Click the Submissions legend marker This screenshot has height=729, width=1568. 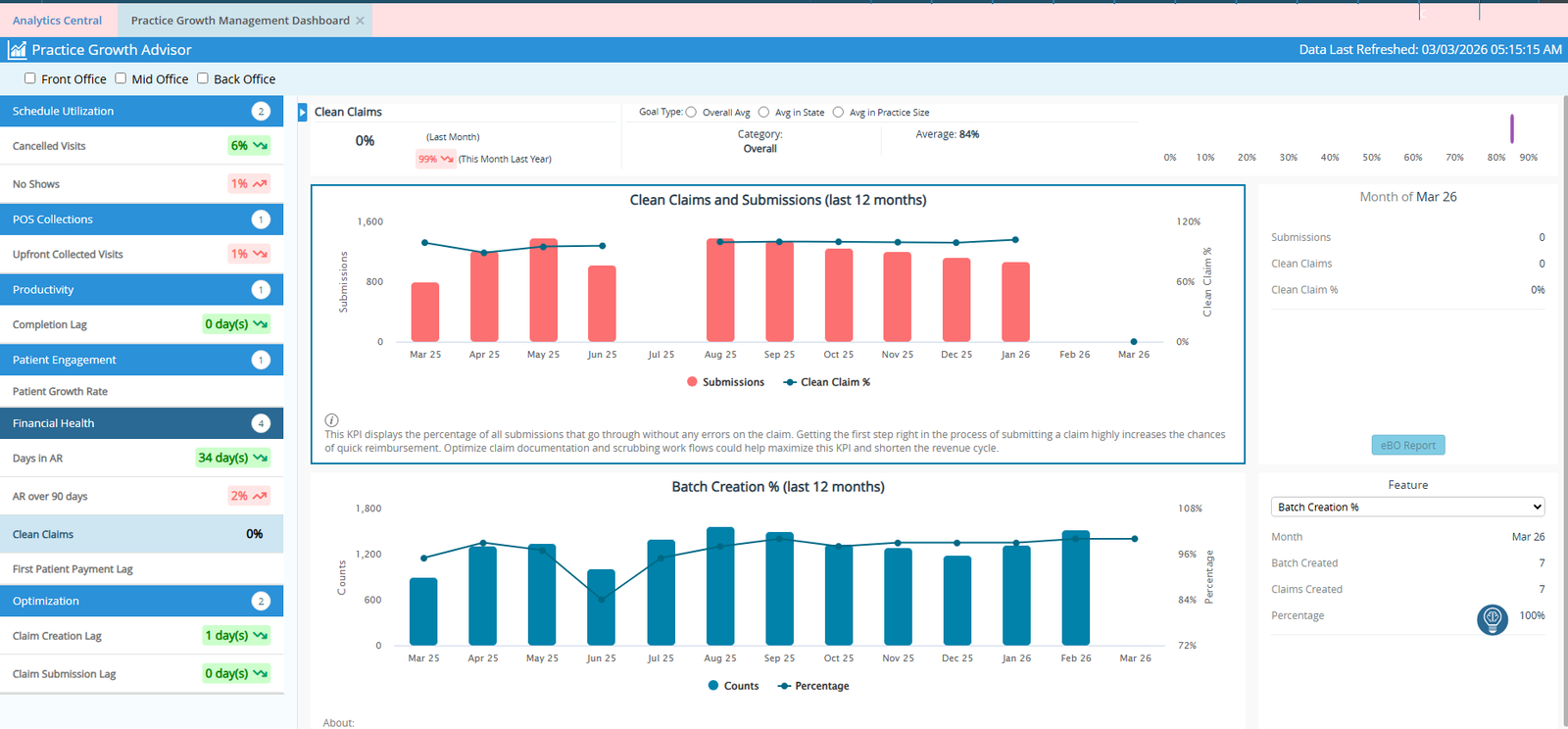pos(693,382)
